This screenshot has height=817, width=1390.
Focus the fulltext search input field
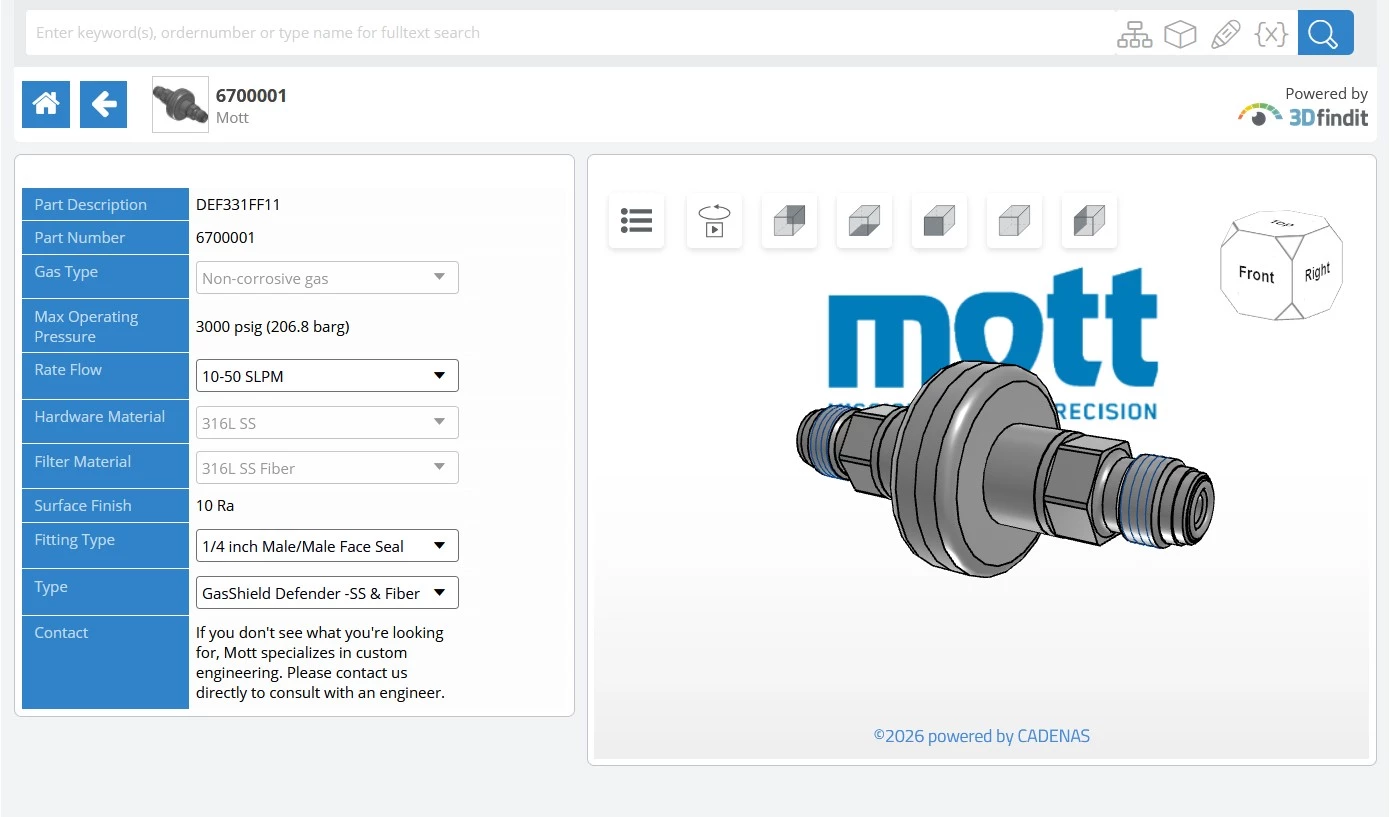tap(570, 33)
